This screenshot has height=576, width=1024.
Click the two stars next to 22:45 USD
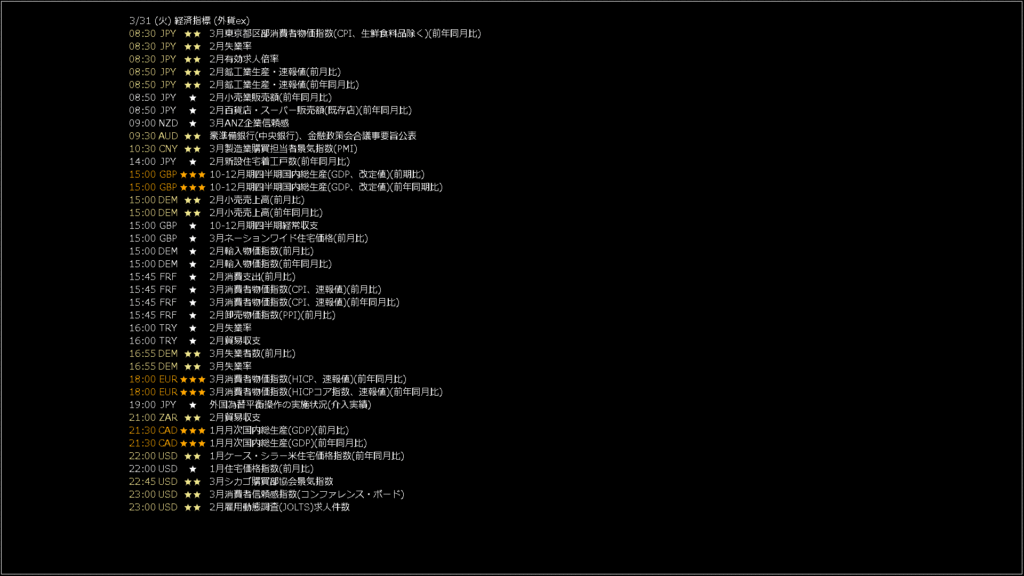point(193,482)
